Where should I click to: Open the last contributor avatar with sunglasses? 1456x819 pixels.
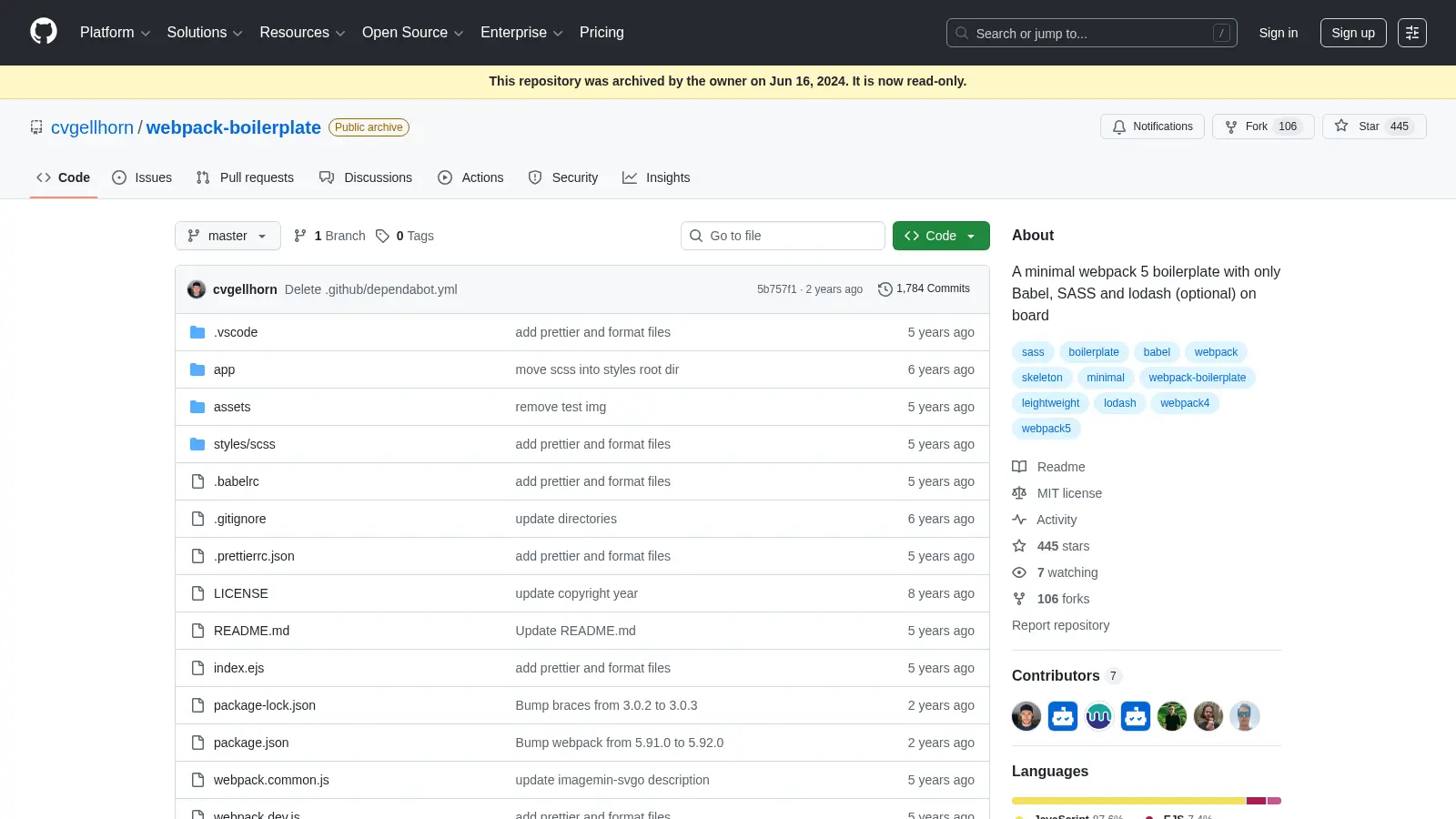click(x=1245, y=716)
